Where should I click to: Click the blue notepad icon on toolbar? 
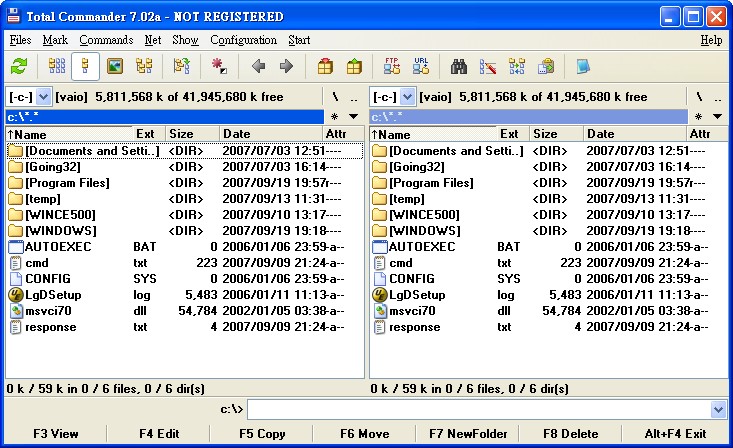tap(583, 66)
